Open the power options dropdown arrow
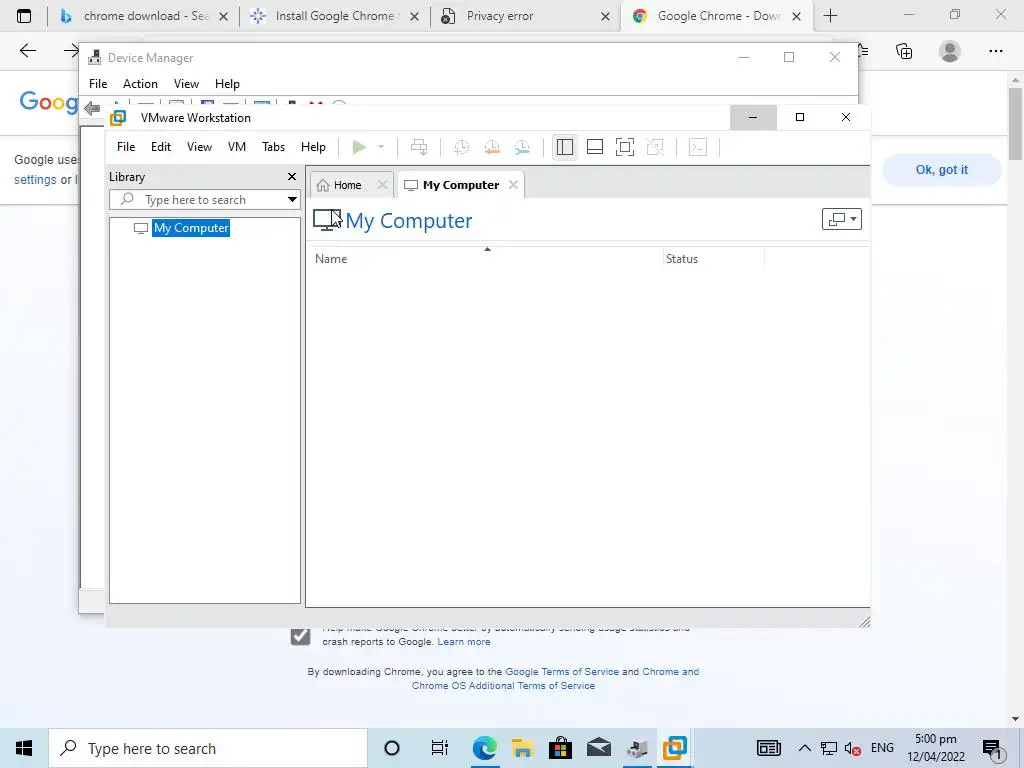The height and width of the screenshot is (768, 1024). [381, 147]
